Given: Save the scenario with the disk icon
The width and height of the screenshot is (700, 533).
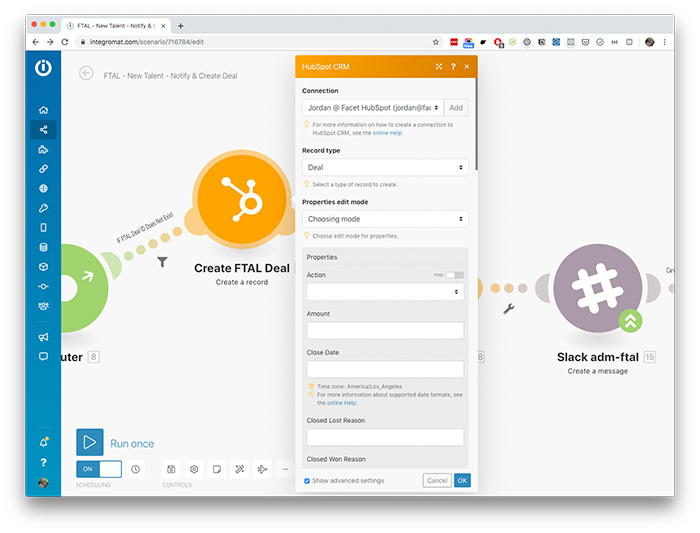Looking at the screenshot, I should click(171, 469).
